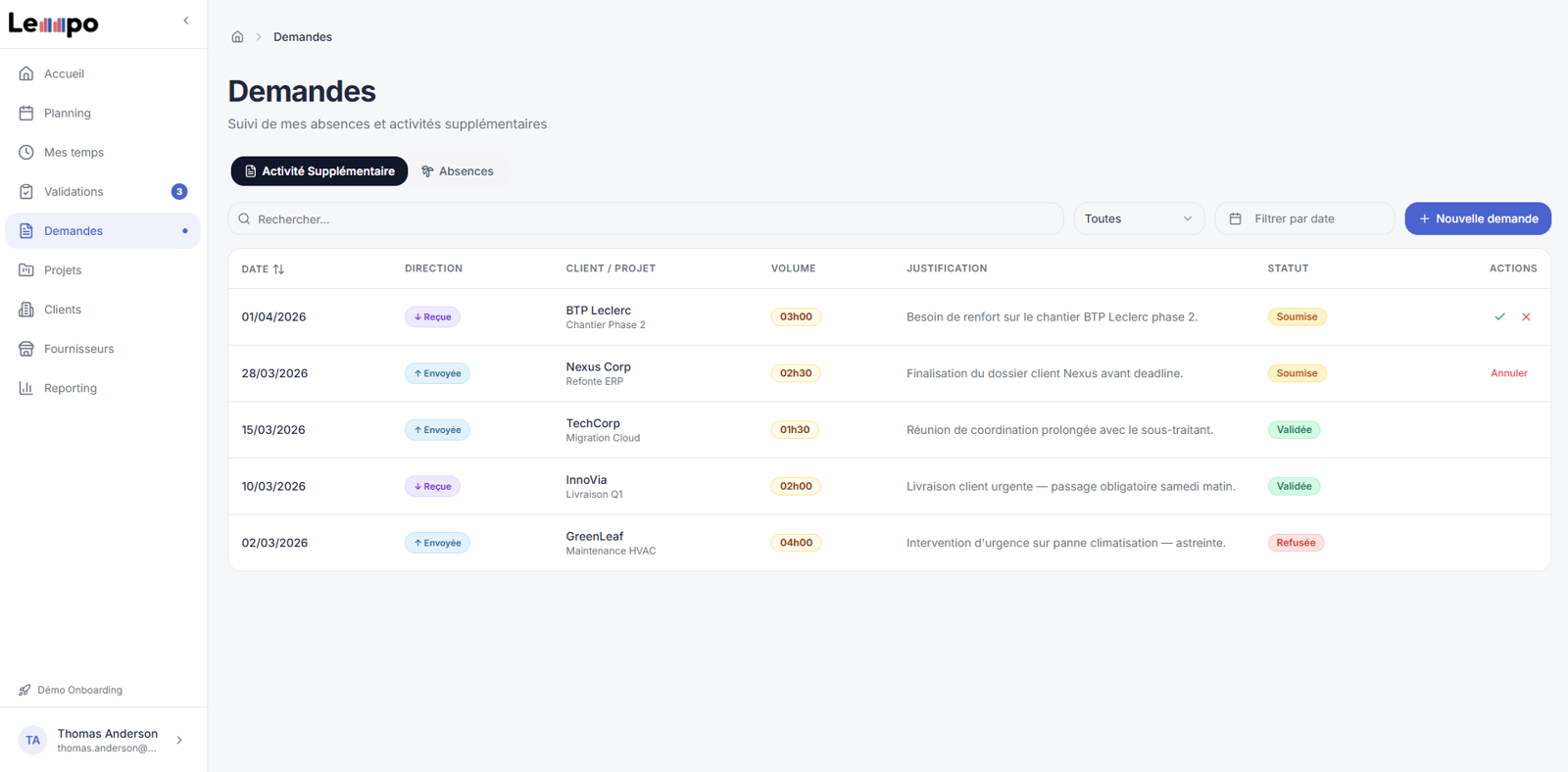Click Soumise status of Nexus Corp

tap(1297, 373)
